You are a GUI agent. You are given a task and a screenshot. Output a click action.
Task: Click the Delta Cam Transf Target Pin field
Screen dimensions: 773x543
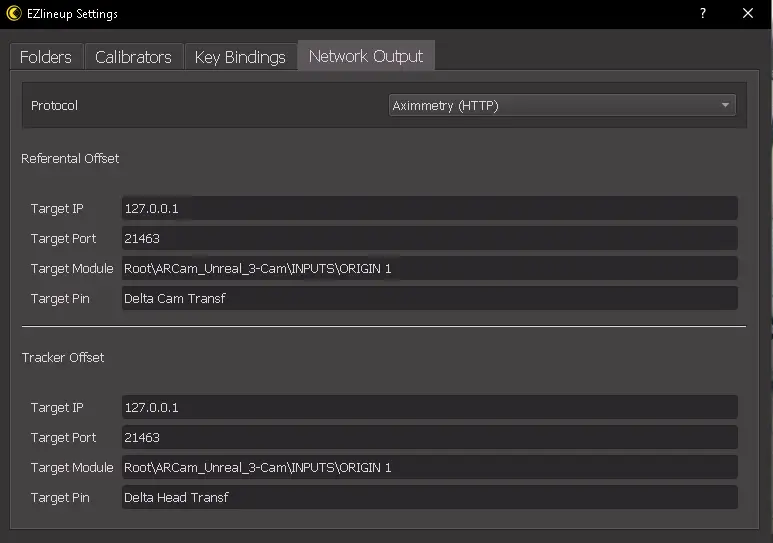click(x=429, y=298)
